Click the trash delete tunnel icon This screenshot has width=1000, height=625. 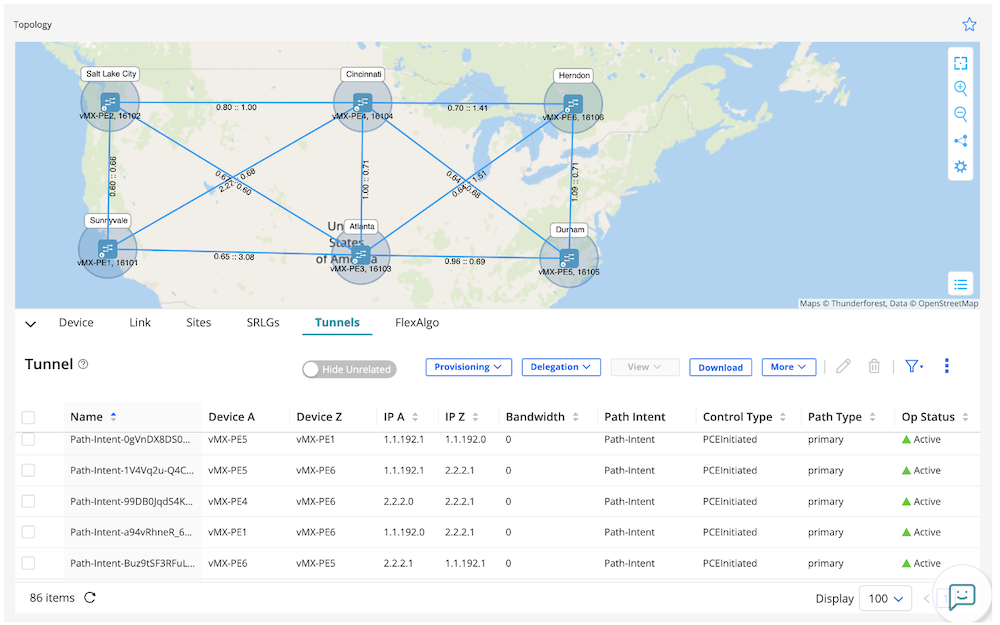(x=874, y=366)
